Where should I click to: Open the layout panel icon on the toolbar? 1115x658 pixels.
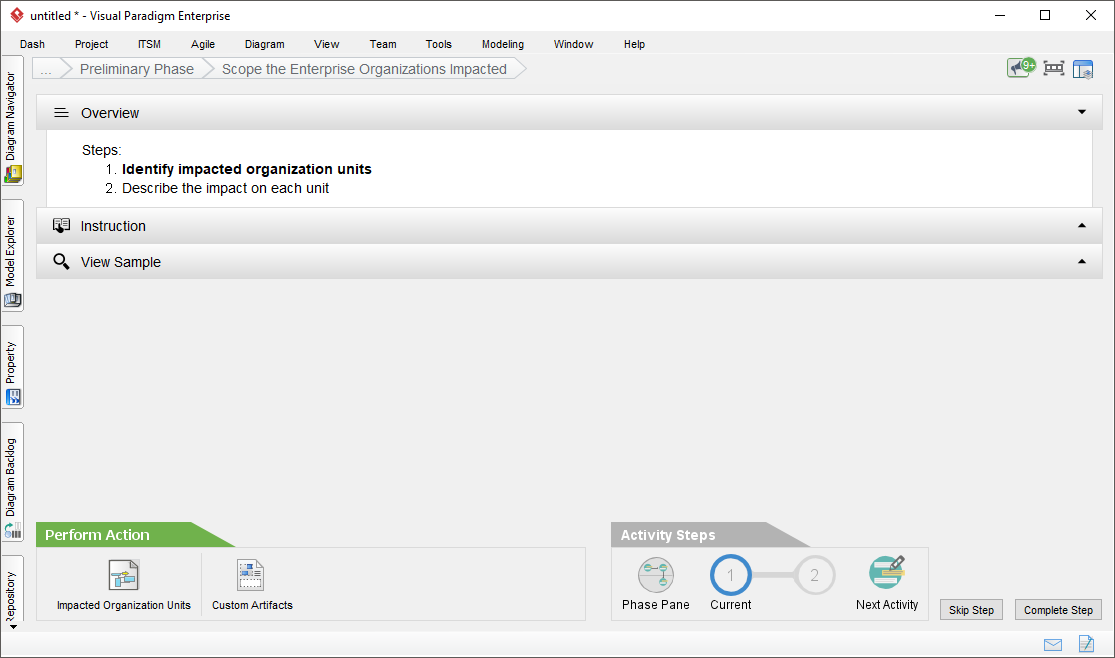1082,68
